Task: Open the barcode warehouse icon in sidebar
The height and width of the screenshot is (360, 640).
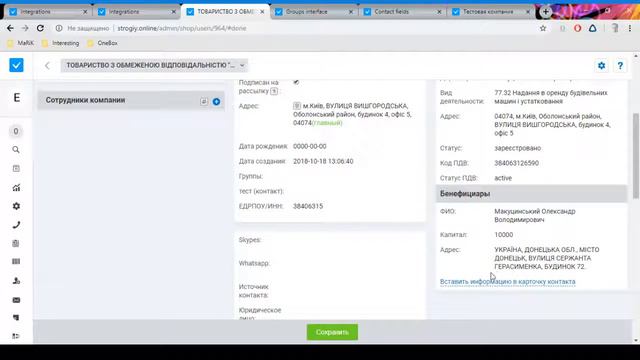Action: coord(16,262)
